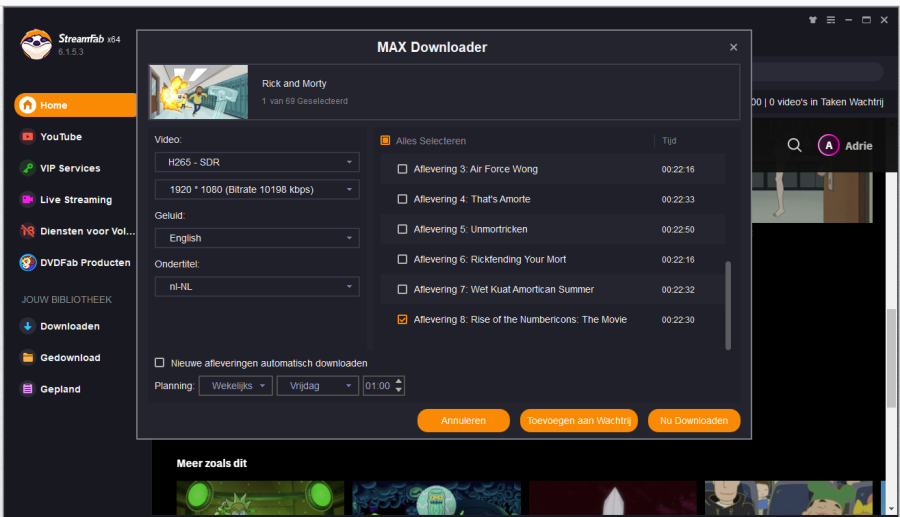
Task: Open the Home section in sidebar
Action: [75, 105]
